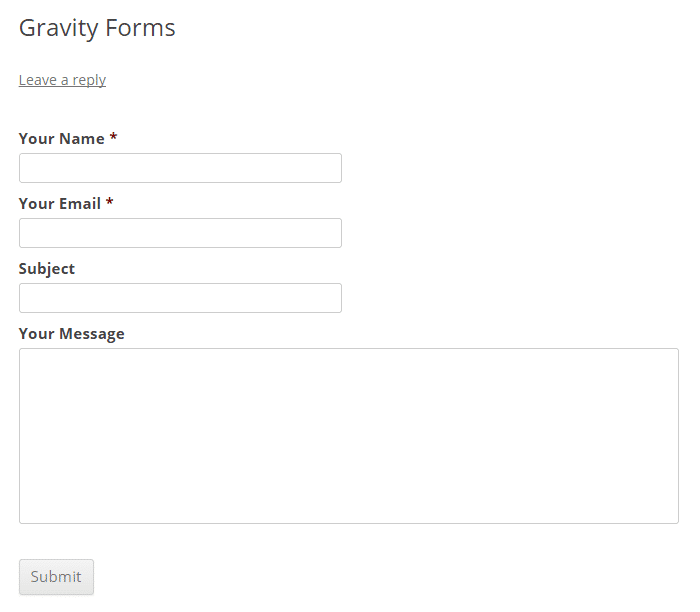Focus the Your Email text box
The image size is (700, 612).
click(x=180, y=233)
